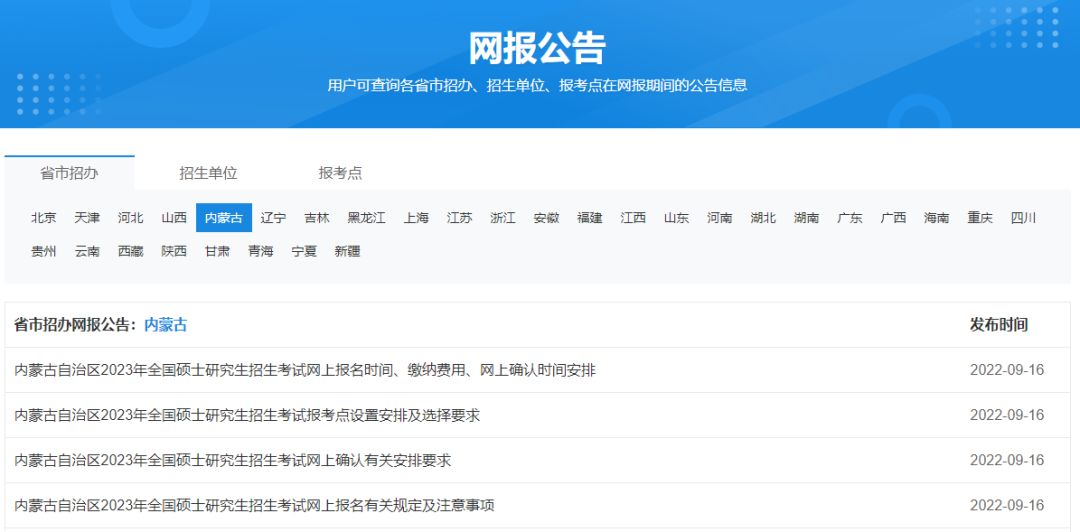Choose 贵州 province

43,252
